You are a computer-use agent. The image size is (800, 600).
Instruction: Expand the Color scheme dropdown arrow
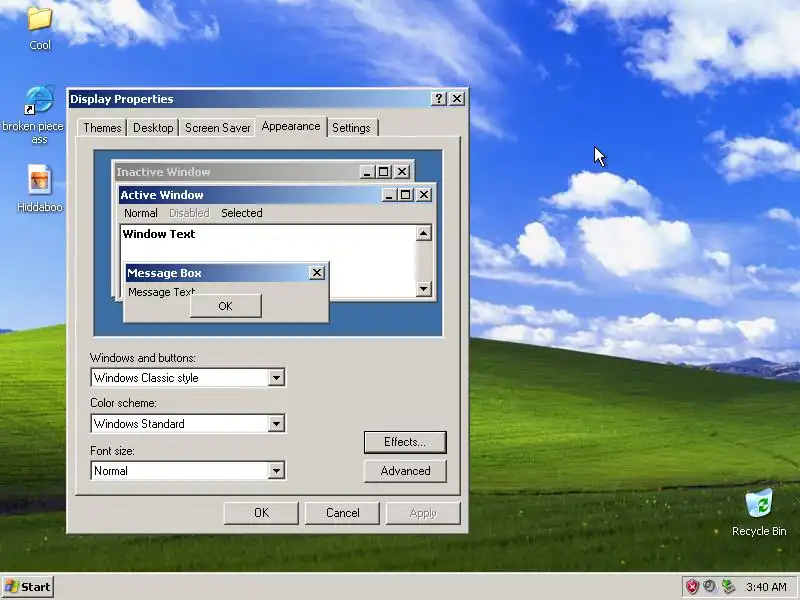pyautogui.click(x=276, y=423)
